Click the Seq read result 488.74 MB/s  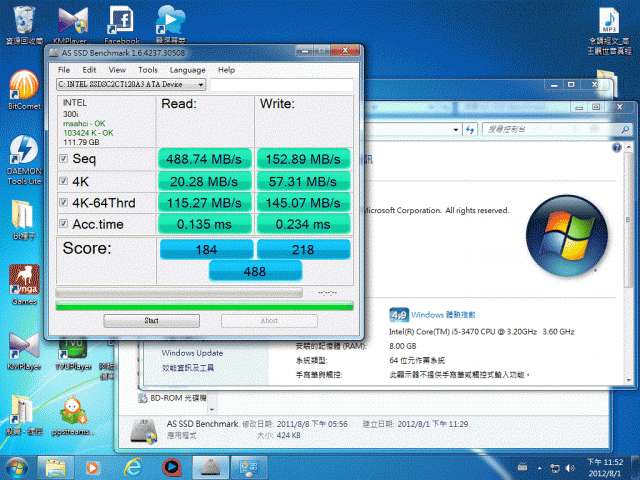204,159
